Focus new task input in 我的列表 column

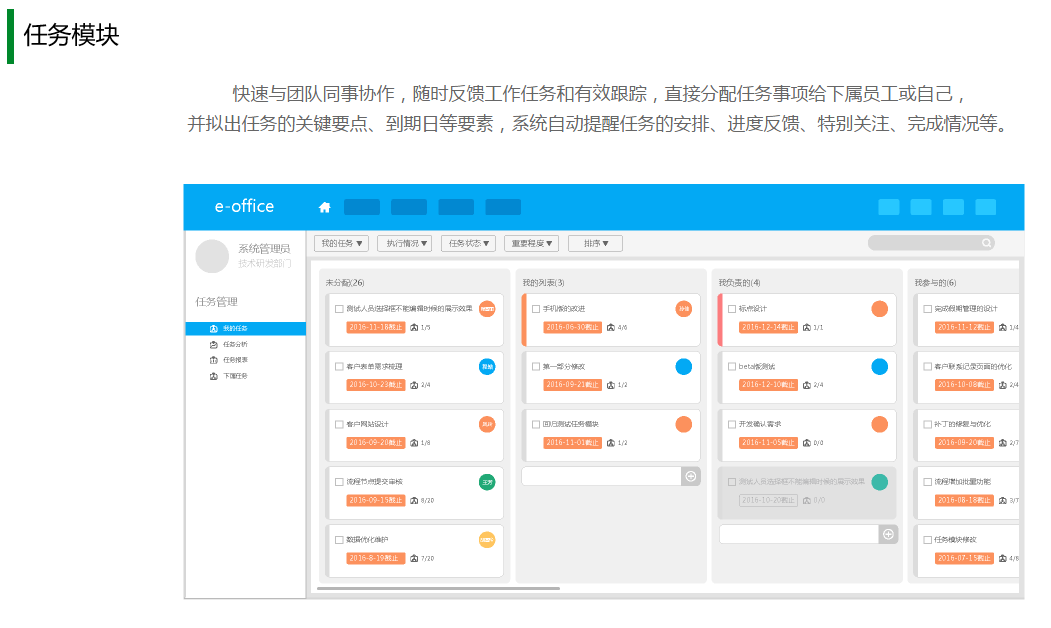click(601, 477)
